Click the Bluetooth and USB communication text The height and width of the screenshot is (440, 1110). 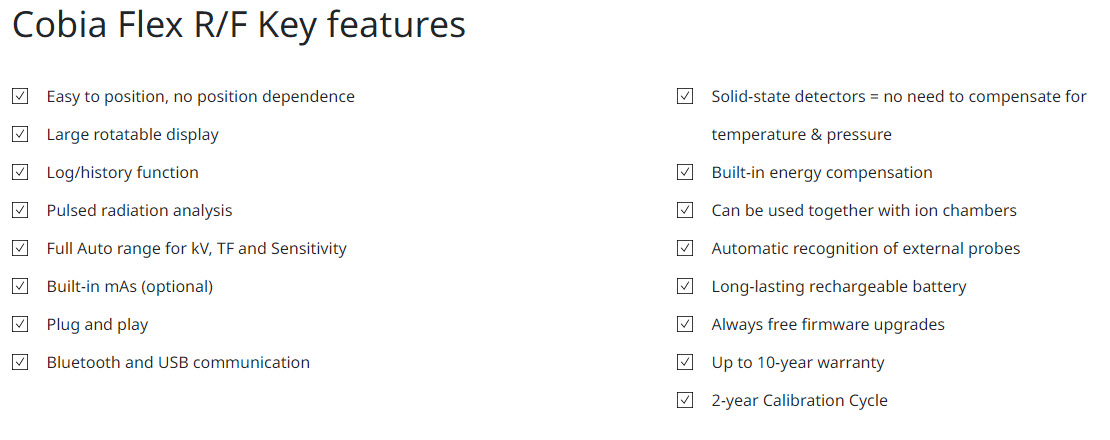[178, 363]
